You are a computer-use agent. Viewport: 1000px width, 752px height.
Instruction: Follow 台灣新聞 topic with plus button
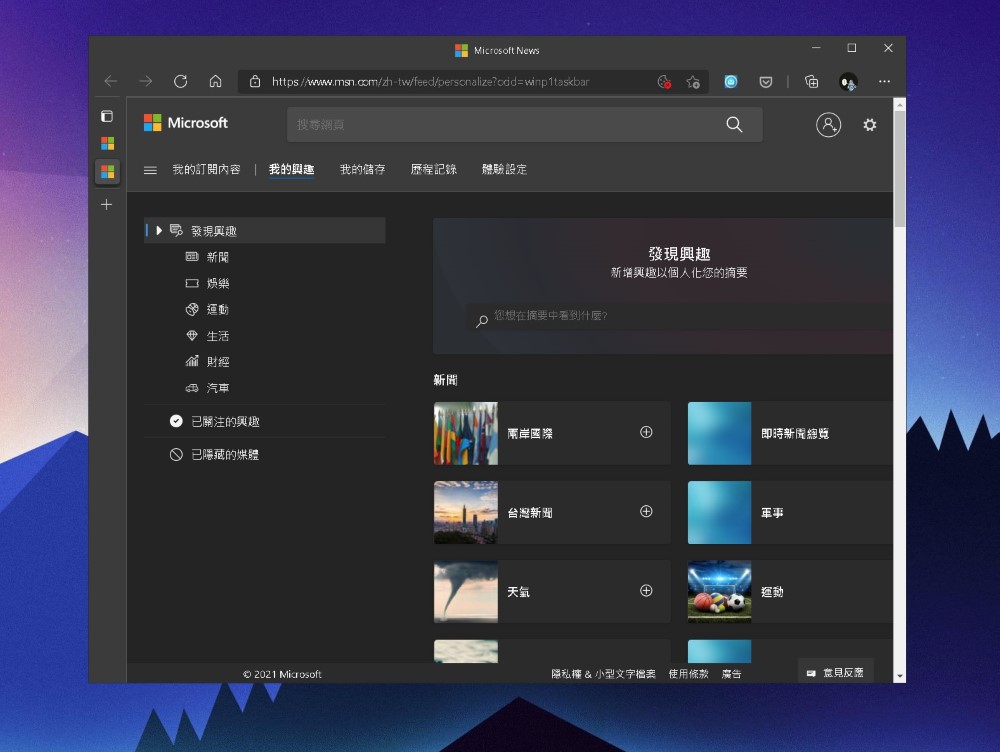(646, 511)
